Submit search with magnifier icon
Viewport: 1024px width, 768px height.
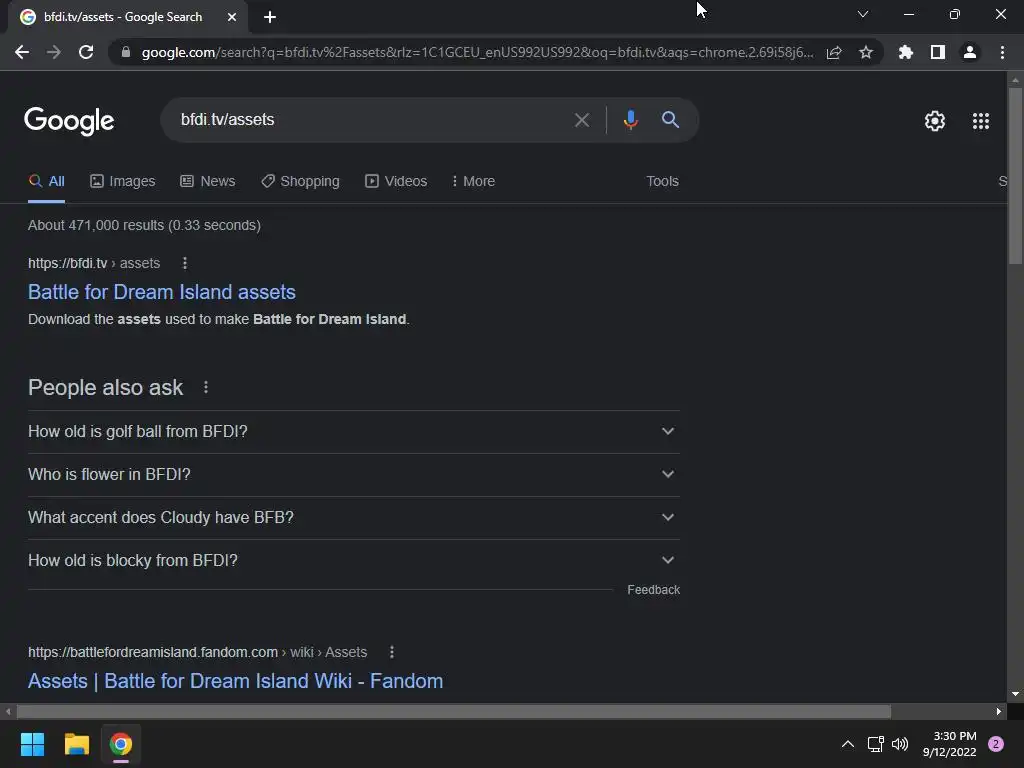pyautogui.click(x=670, y=120)
